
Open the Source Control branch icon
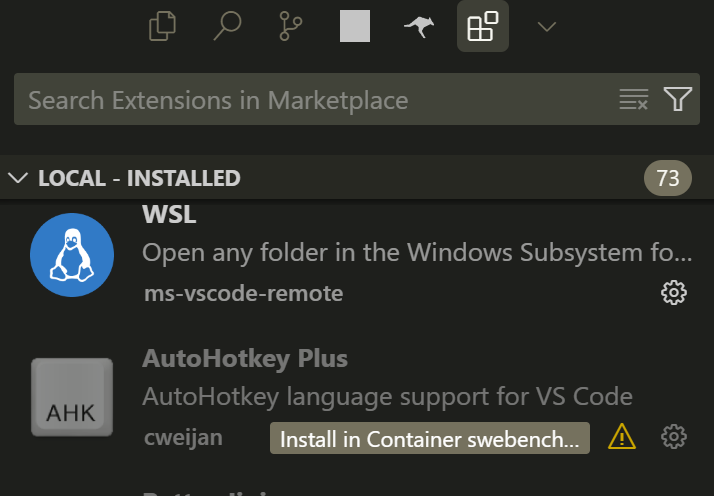(290, 26)
